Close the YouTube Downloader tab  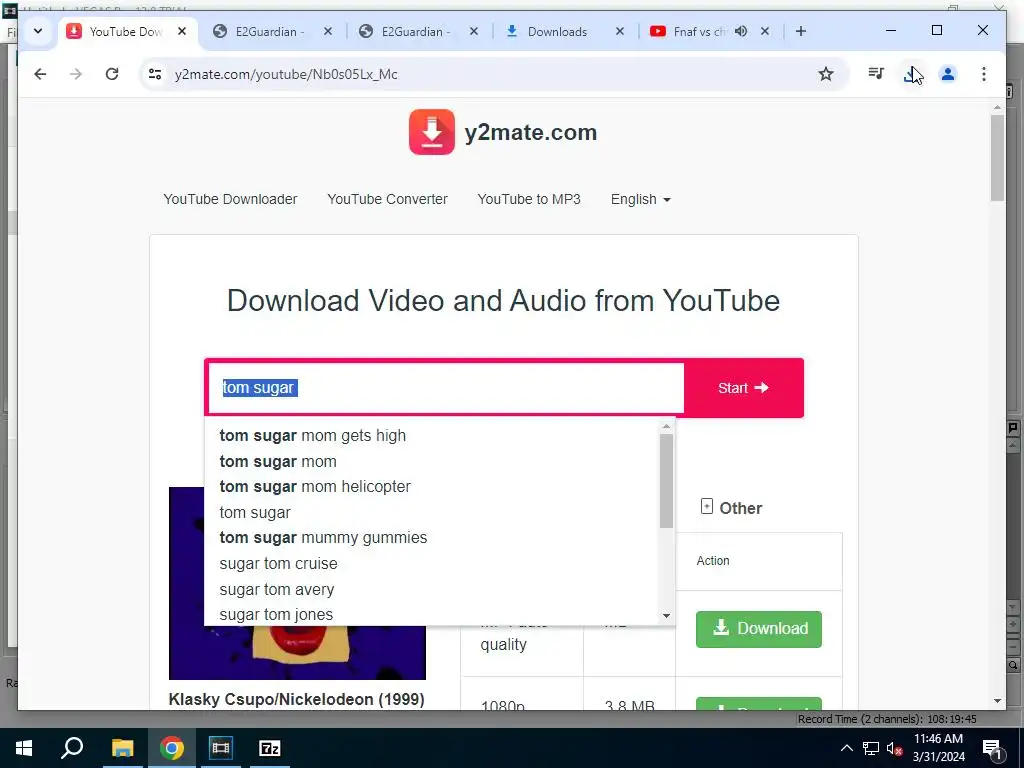(182, 31)
